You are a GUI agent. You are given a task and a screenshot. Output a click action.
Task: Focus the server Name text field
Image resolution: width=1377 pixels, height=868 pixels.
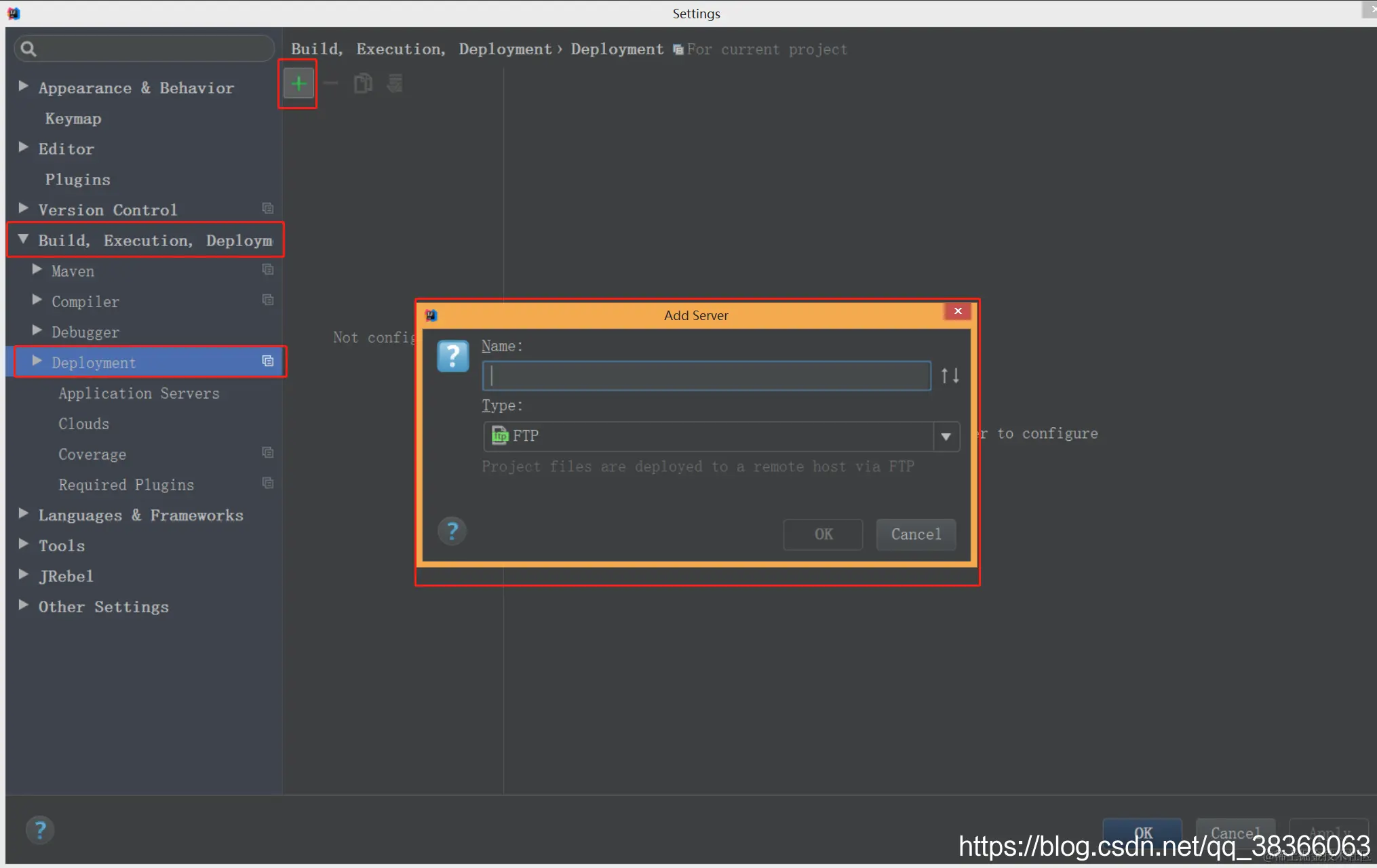click(705, 376)
